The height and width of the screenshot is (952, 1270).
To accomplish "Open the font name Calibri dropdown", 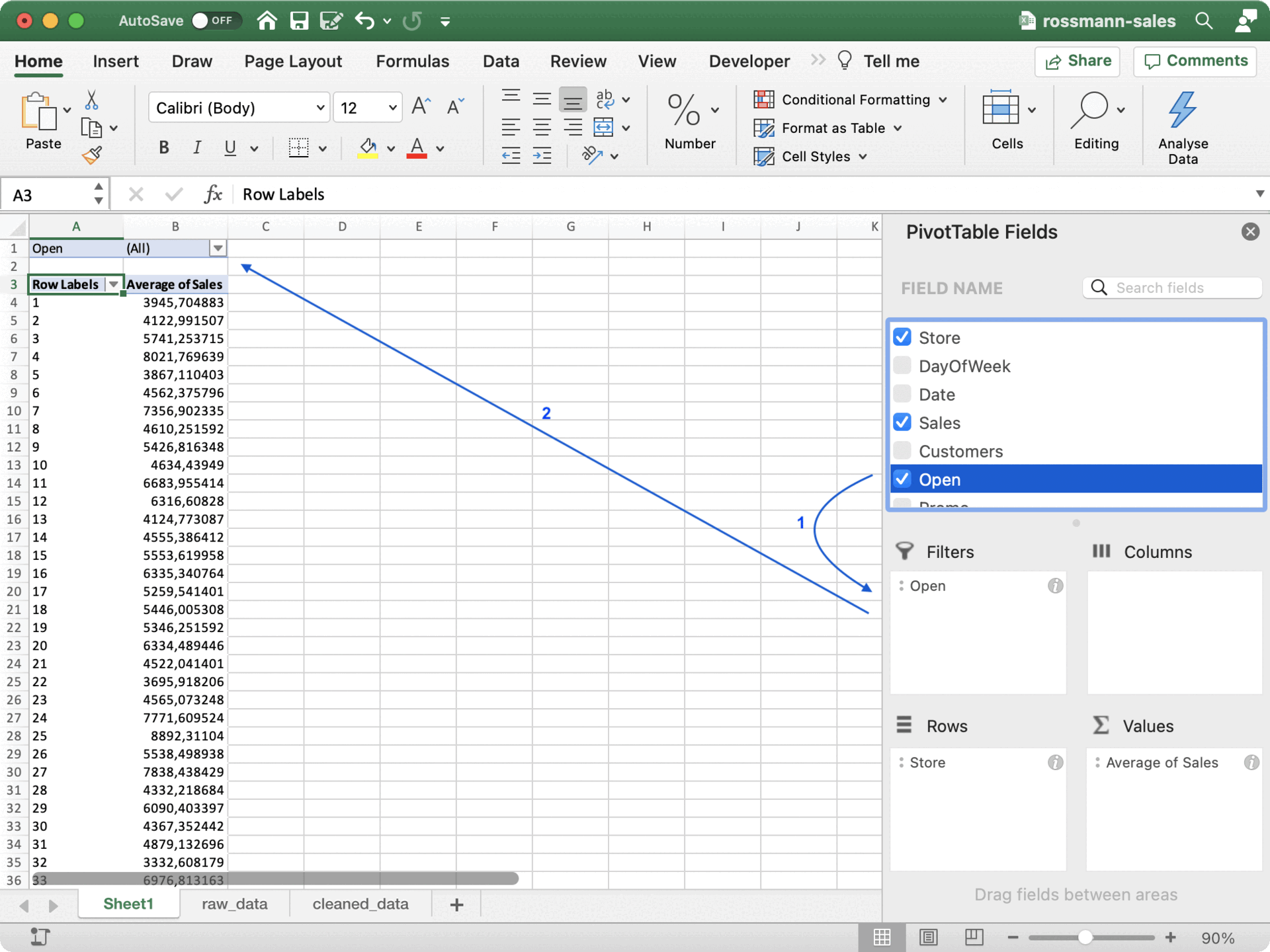I will click(x=320, y=108).
